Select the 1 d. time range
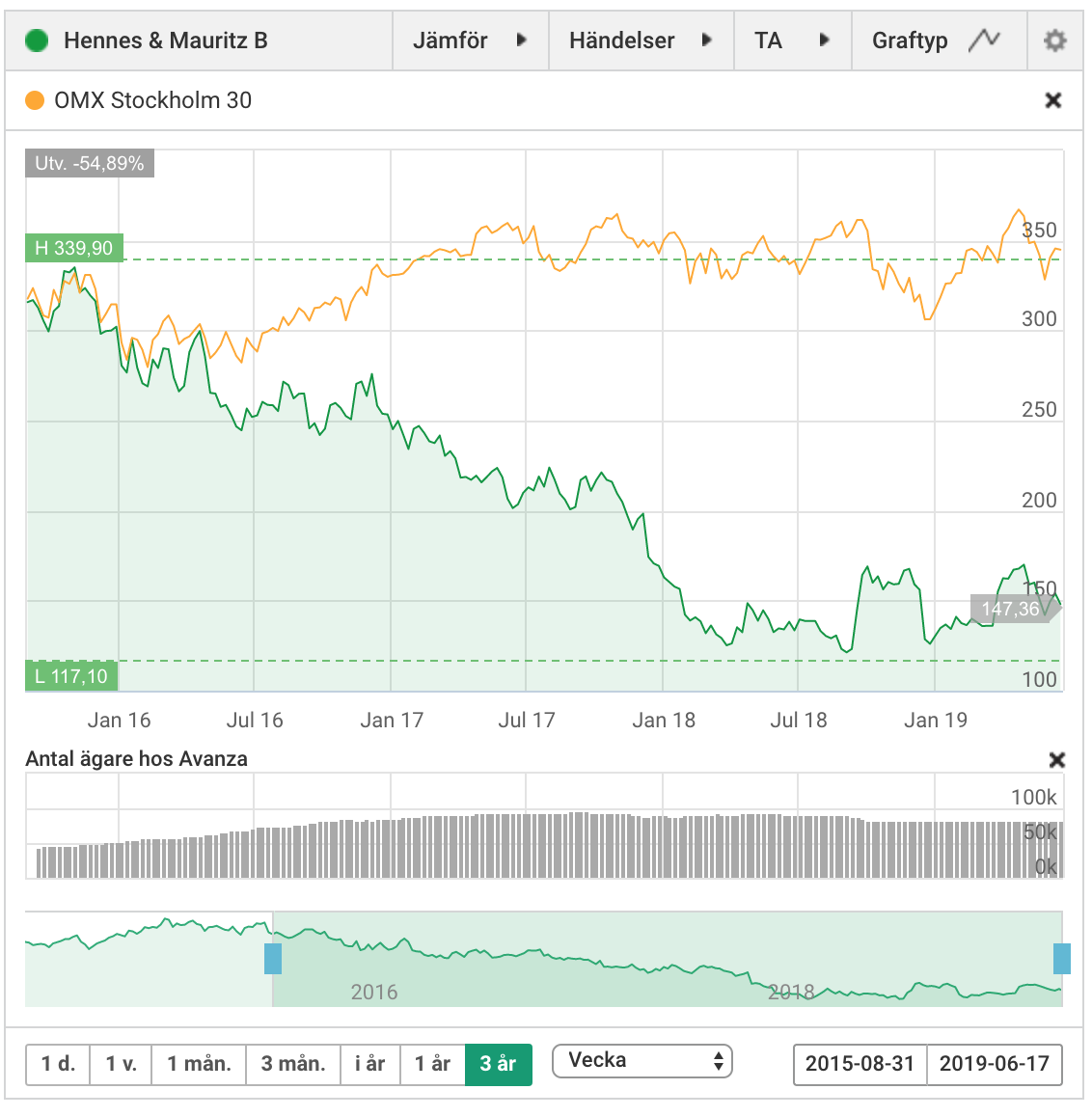This screenshot has width=1092, height=1117. coord(58,1064)
